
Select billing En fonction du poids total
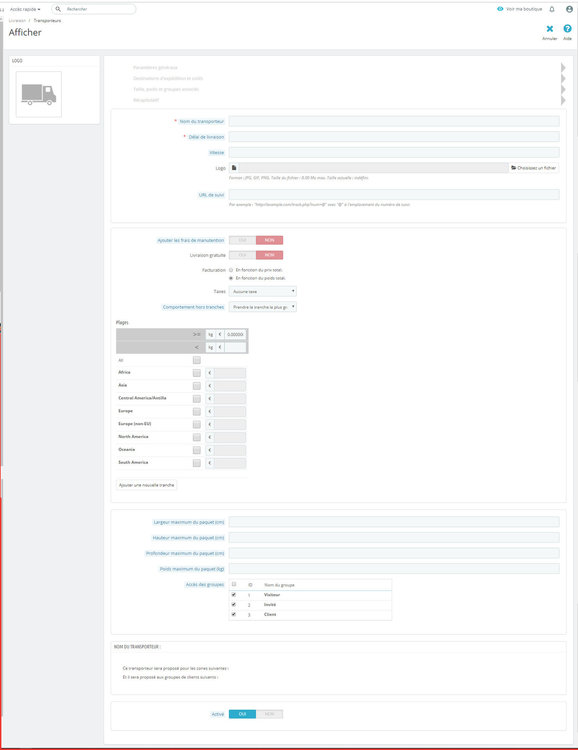pos(231,278)
